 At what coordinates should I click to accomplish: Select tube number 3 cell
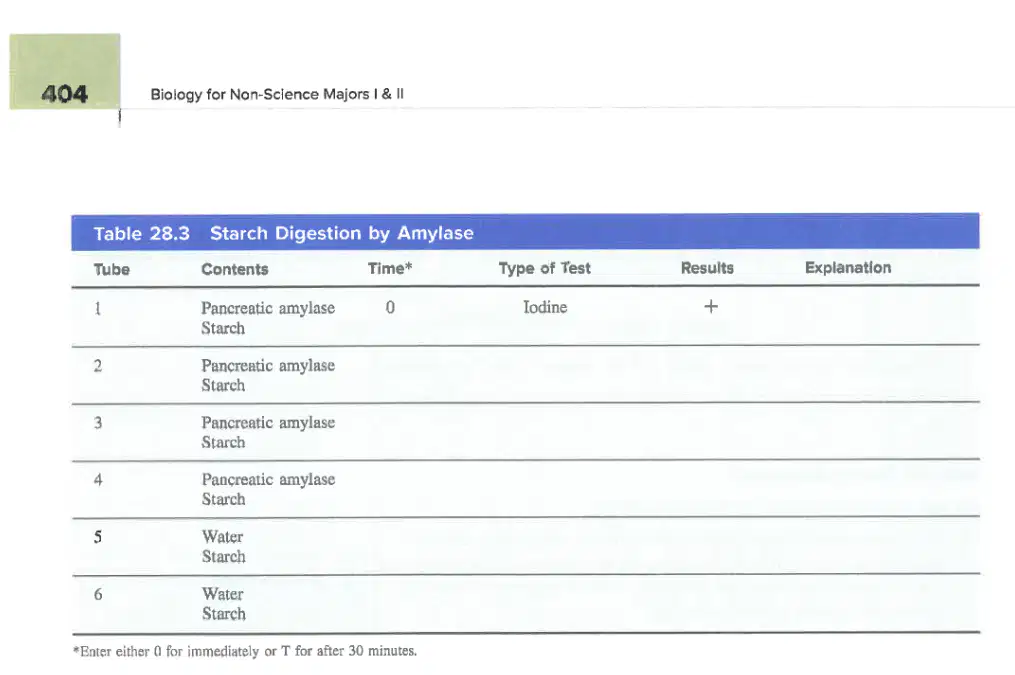tap(98, 423)
